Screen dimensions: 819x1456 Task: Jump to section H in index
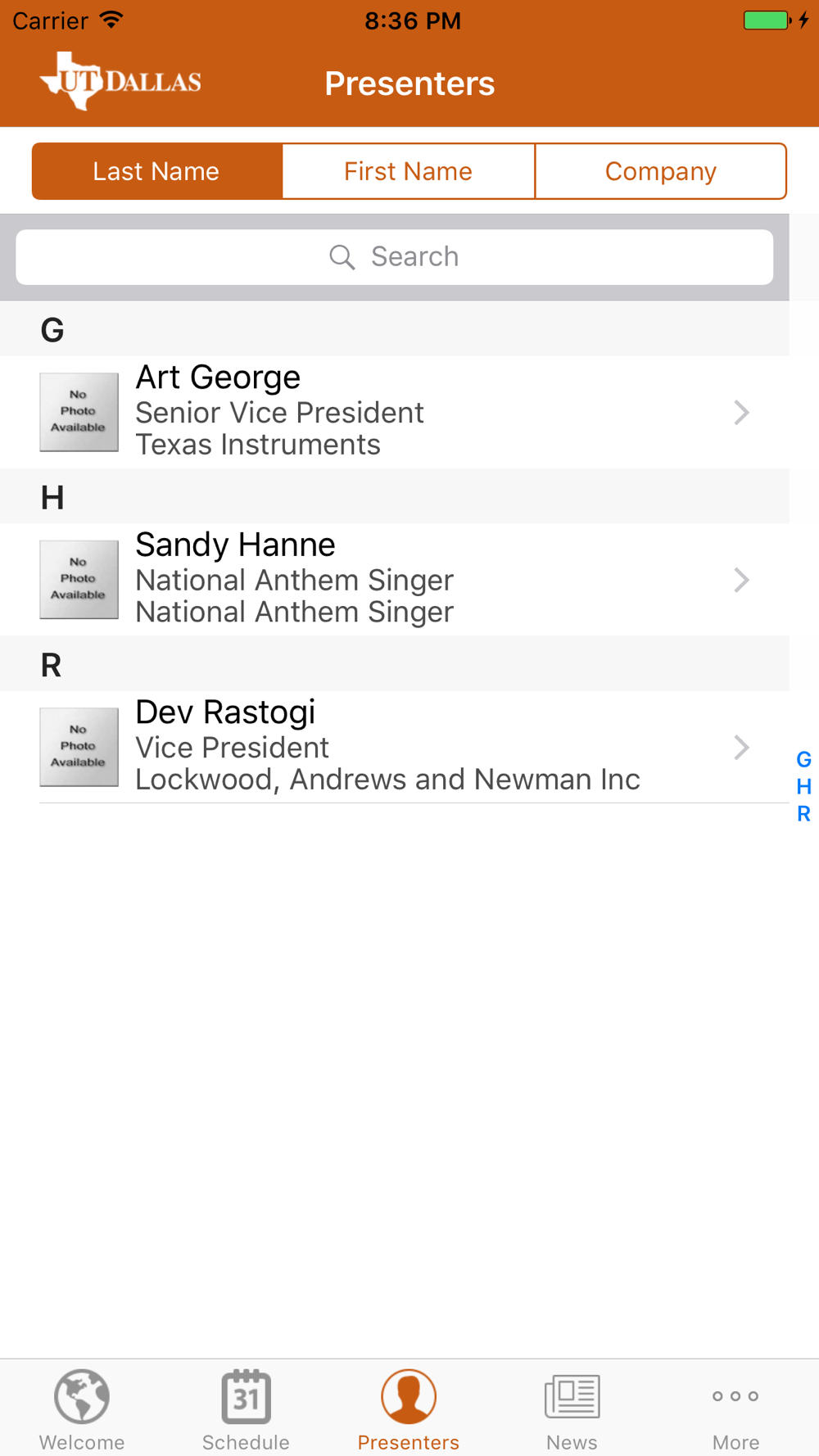(803, 787)
